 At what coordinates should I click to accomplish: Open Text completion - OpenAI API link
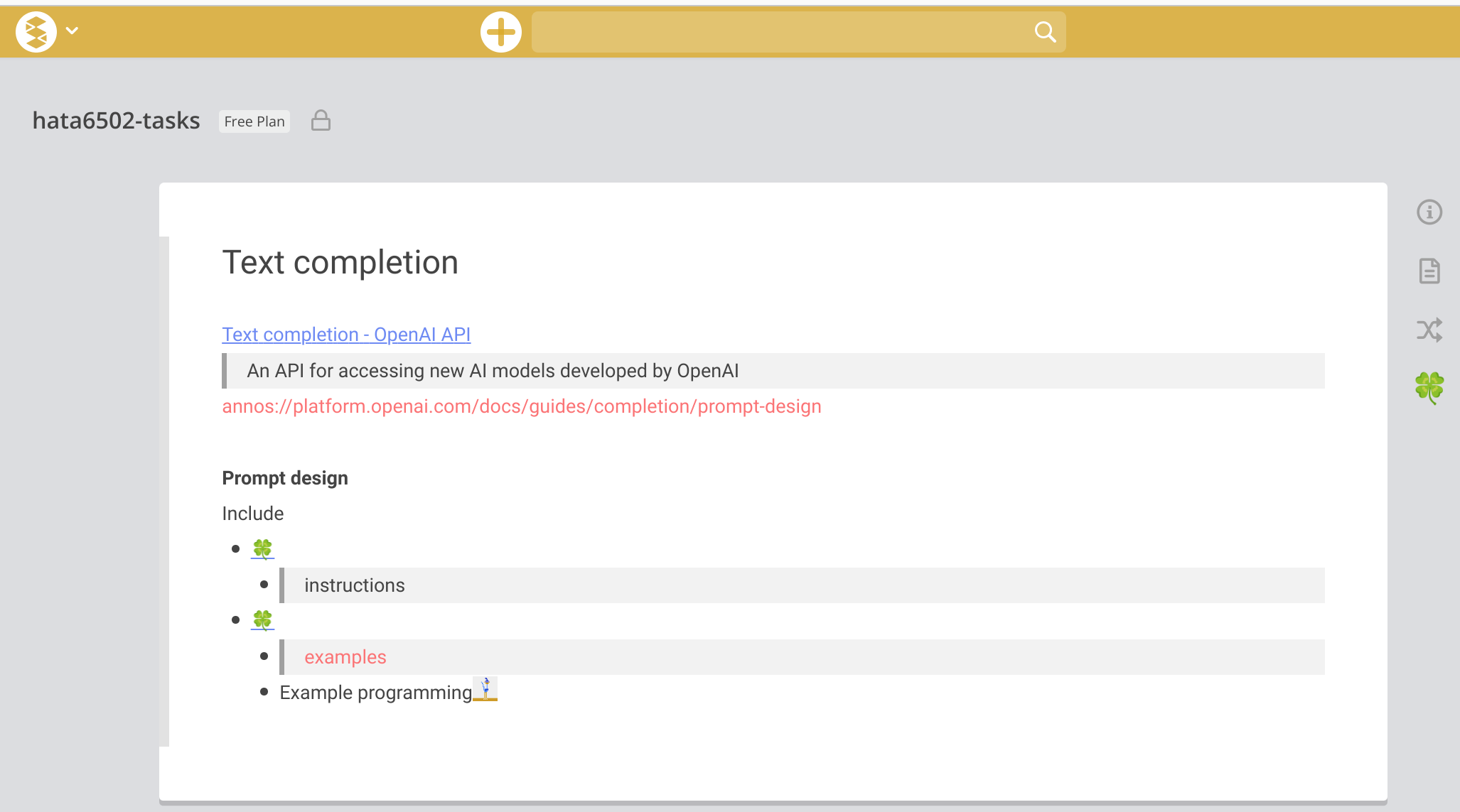(x=346, y=334)
